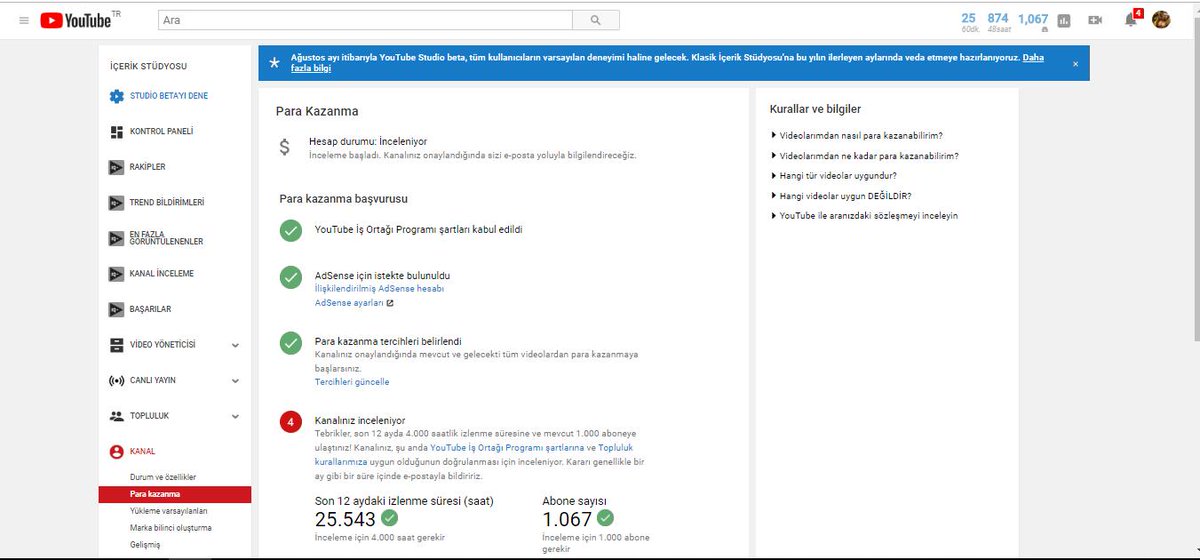Click the En Fazla Görüntülenenler icon
The image size is (1200, 560).
(116, 238)
